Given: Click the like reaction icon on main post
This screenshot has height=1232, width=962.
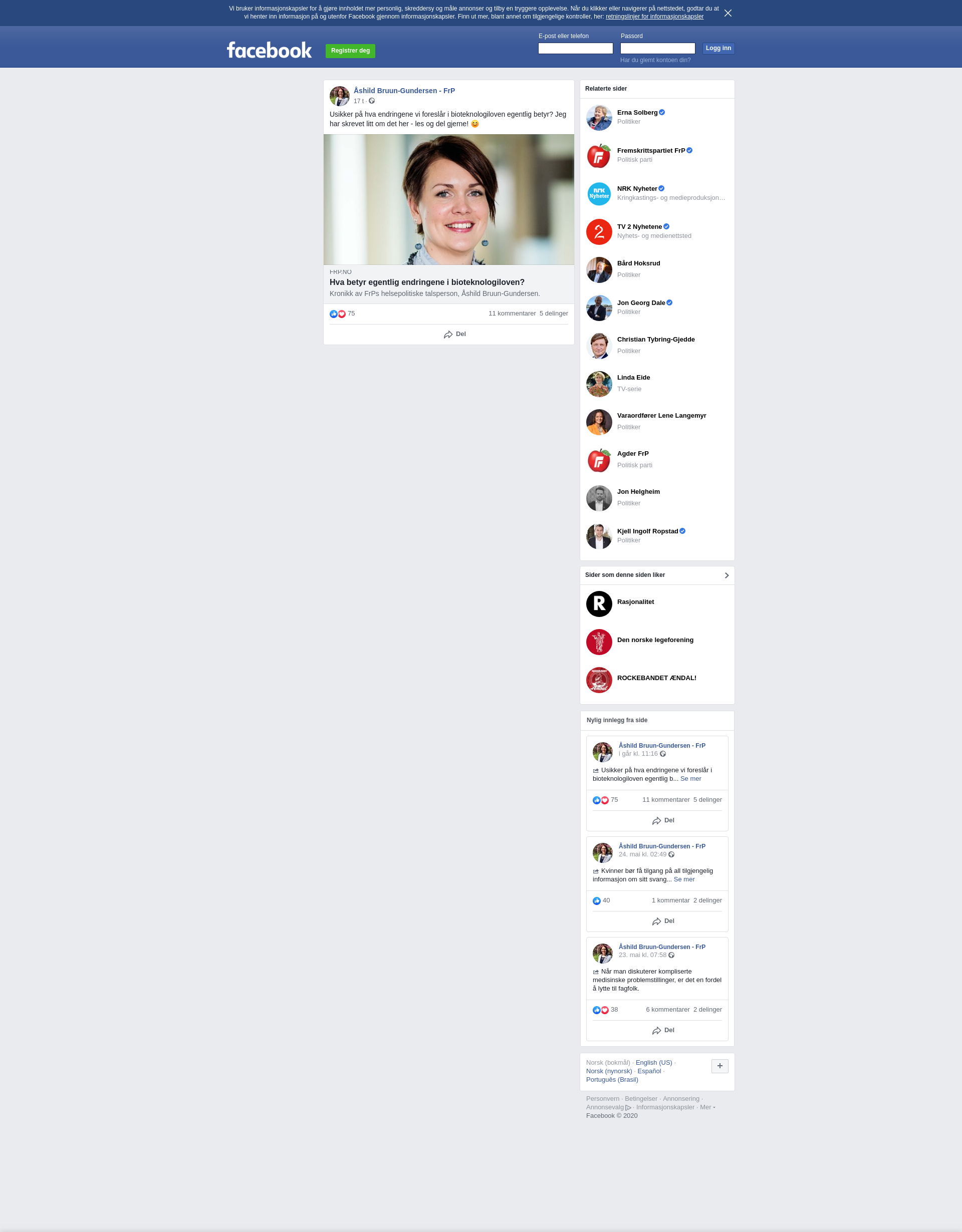Looking at the screenshot, I should coord(334,314).
